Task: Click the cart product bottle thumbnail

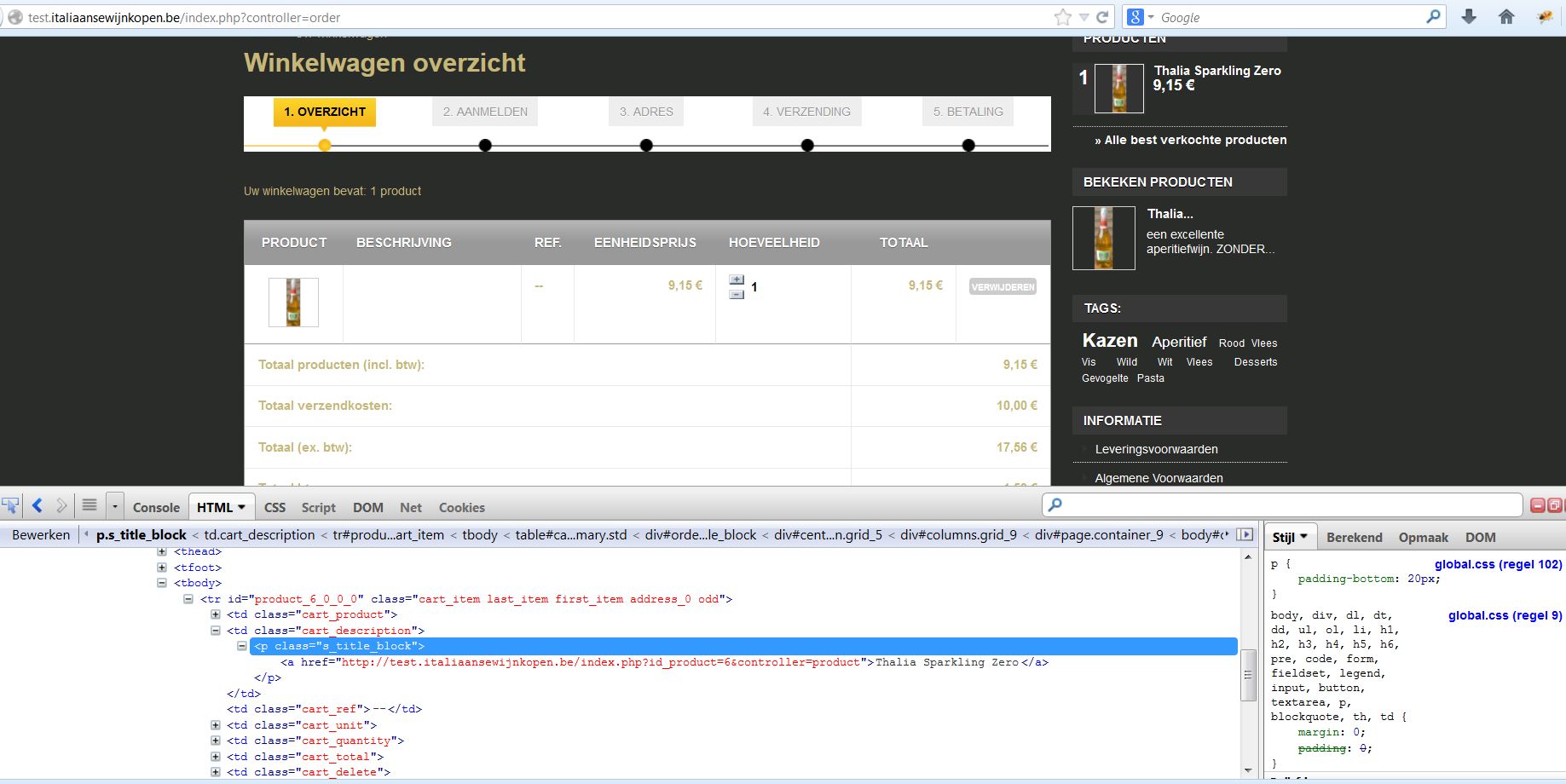Action: 293,303
